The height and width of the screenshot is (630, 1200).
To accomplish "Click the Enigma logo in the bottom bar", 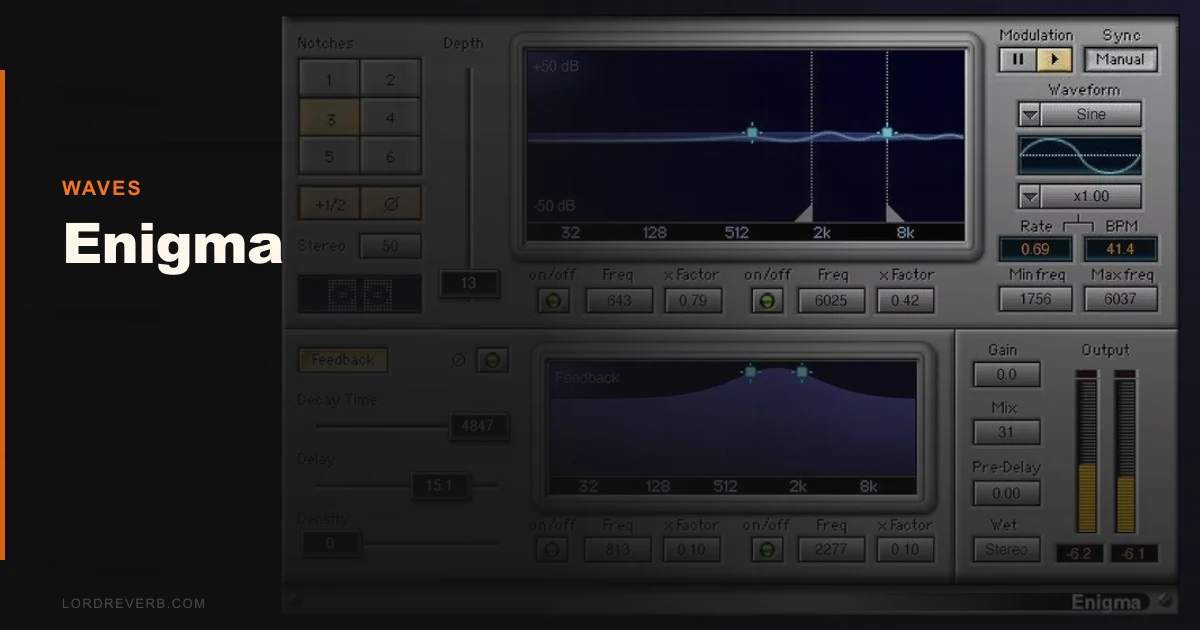I will tap(1107, 602).
